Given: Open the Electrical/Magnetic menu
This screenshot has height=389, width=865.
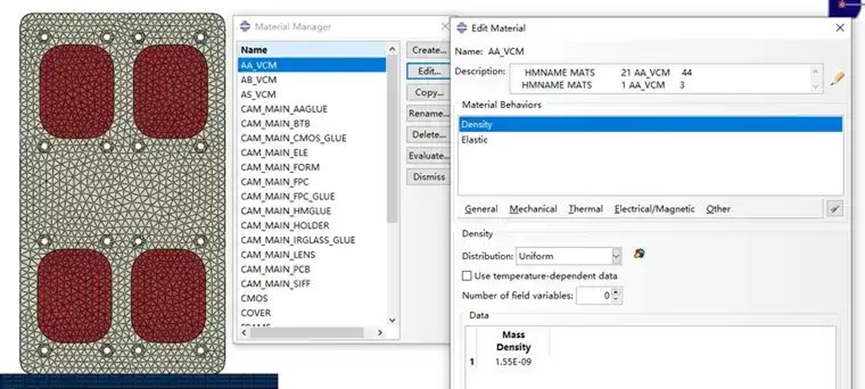Looking at the screenshot, I should pos(654,209).
